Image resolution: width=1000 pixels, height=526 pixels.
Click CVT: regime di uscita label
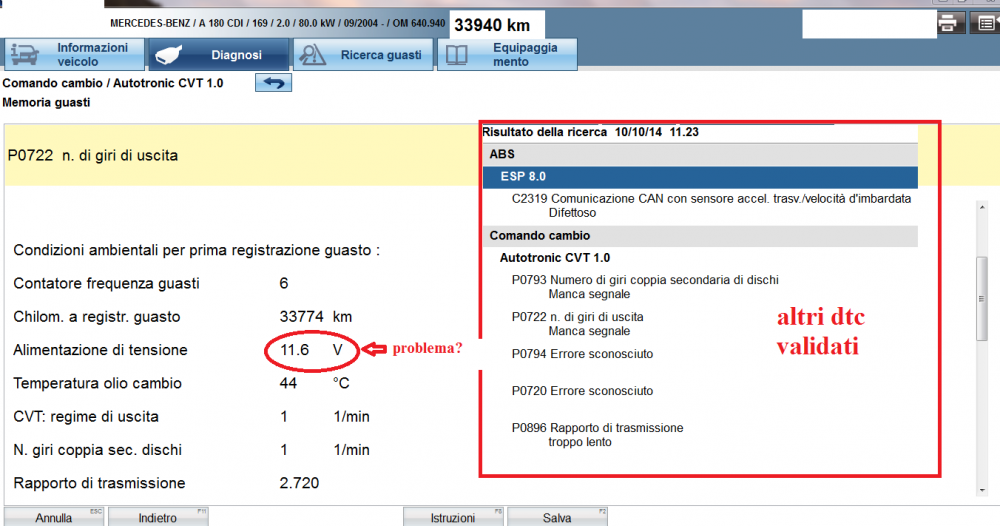click(x=85, y=416)
